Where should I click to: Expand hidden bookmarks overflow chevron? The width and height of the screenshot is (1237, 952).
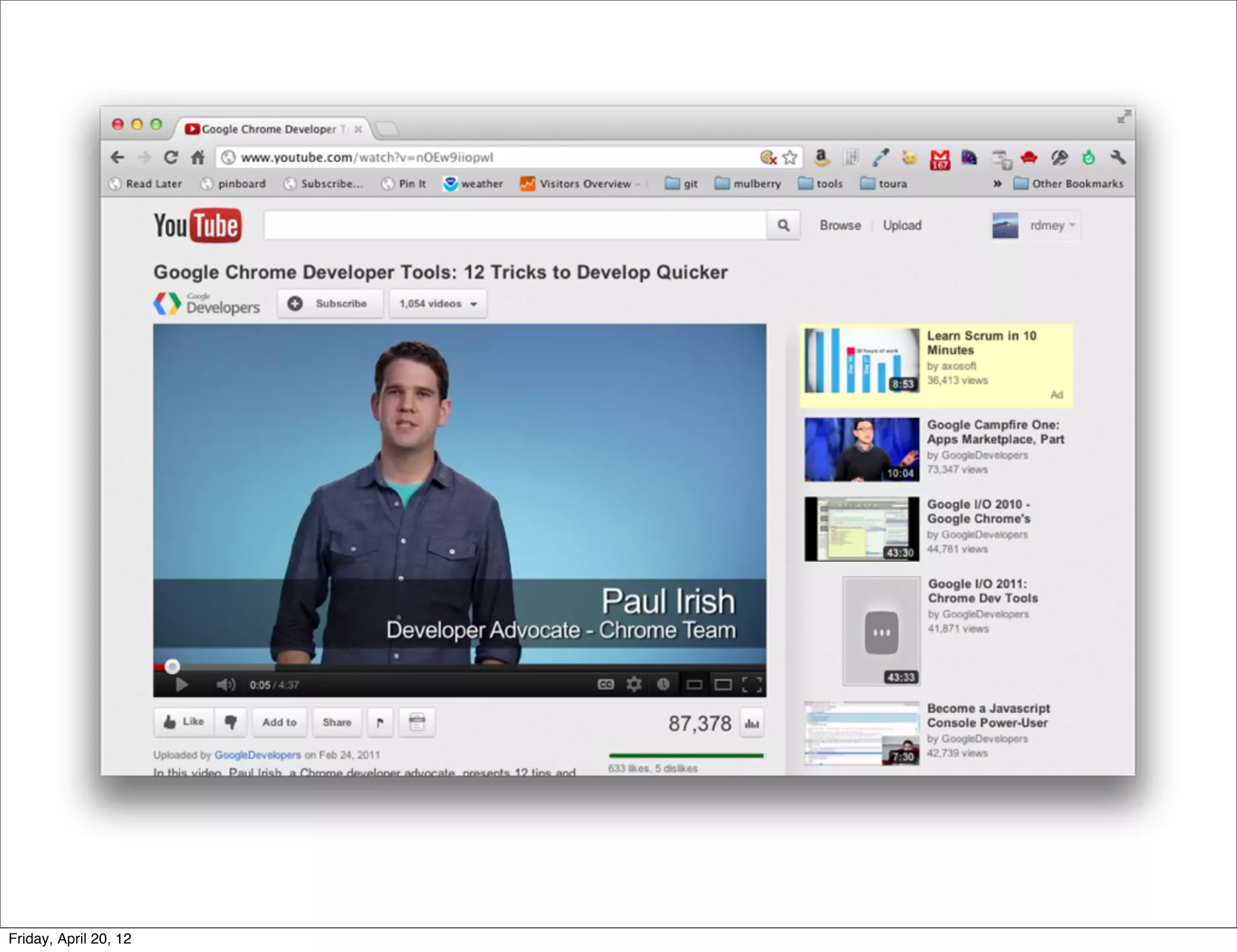pyautogui.click(x=997, y=184)
